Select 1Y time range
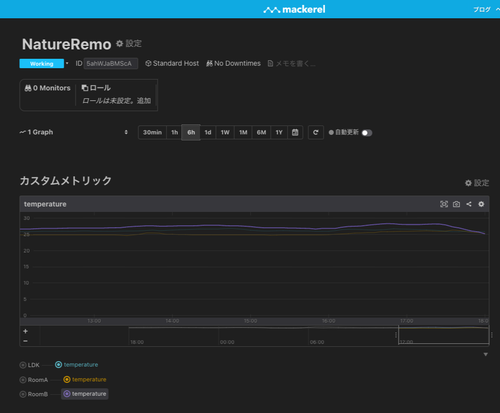Screen dimensions: 500x413 (279, 132)
